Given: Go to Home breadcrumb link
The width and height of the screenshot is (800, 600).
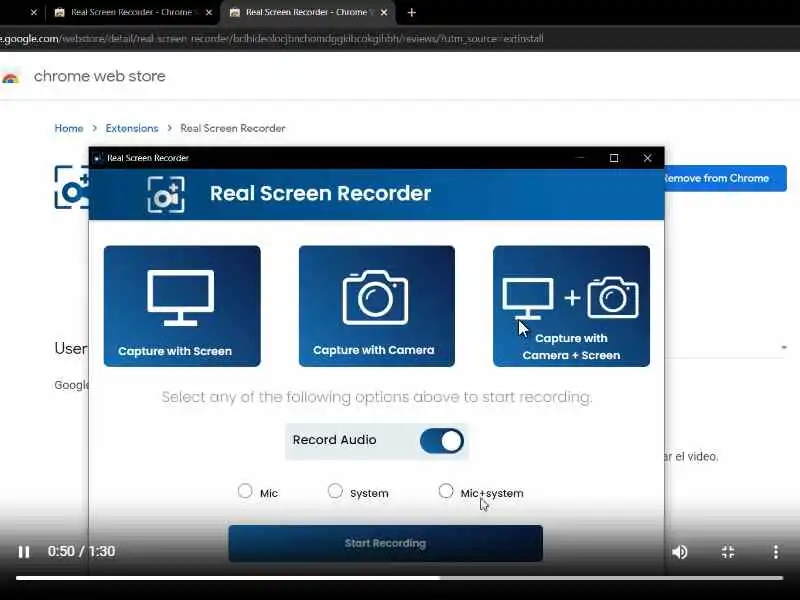Looking at the screenshot, I should [x=69, y=128].
